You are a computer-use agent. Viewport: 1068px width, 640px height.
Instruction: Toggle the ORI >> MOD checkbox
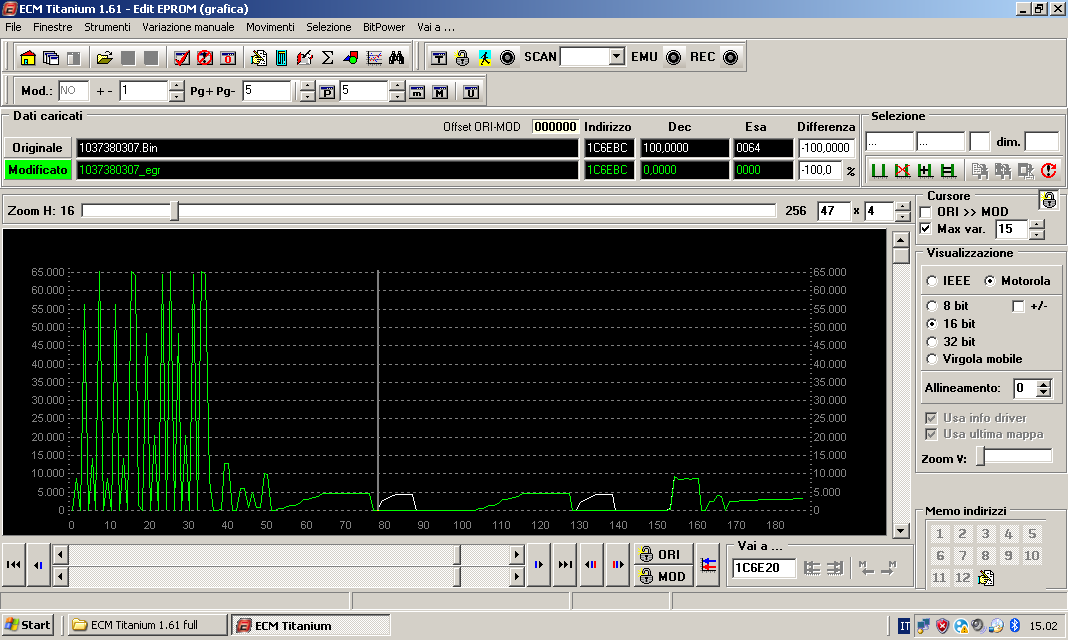(x=926, y=212)
